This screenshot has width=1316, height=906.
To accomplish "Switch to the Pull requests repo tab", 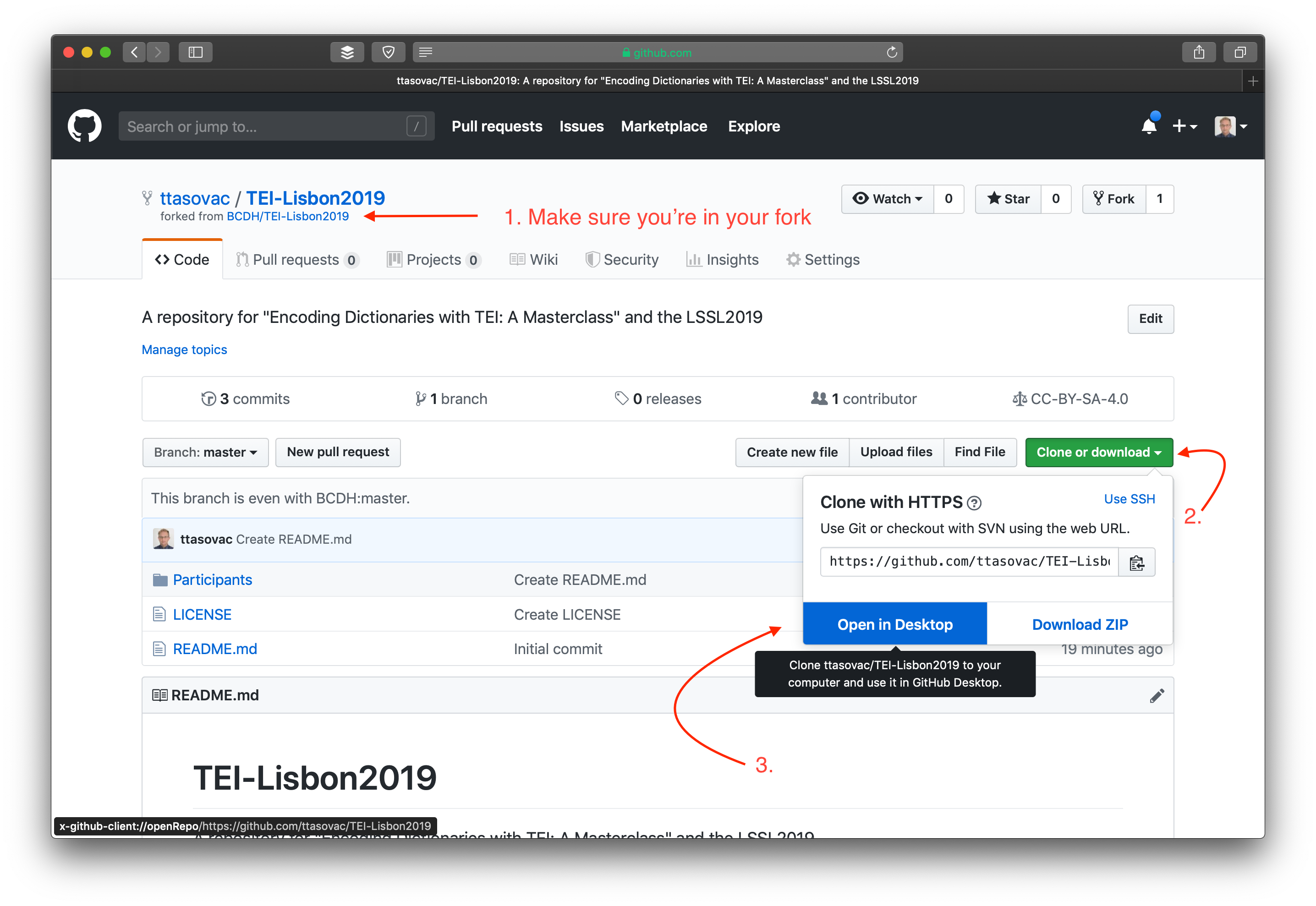I will tap(297, 260).
